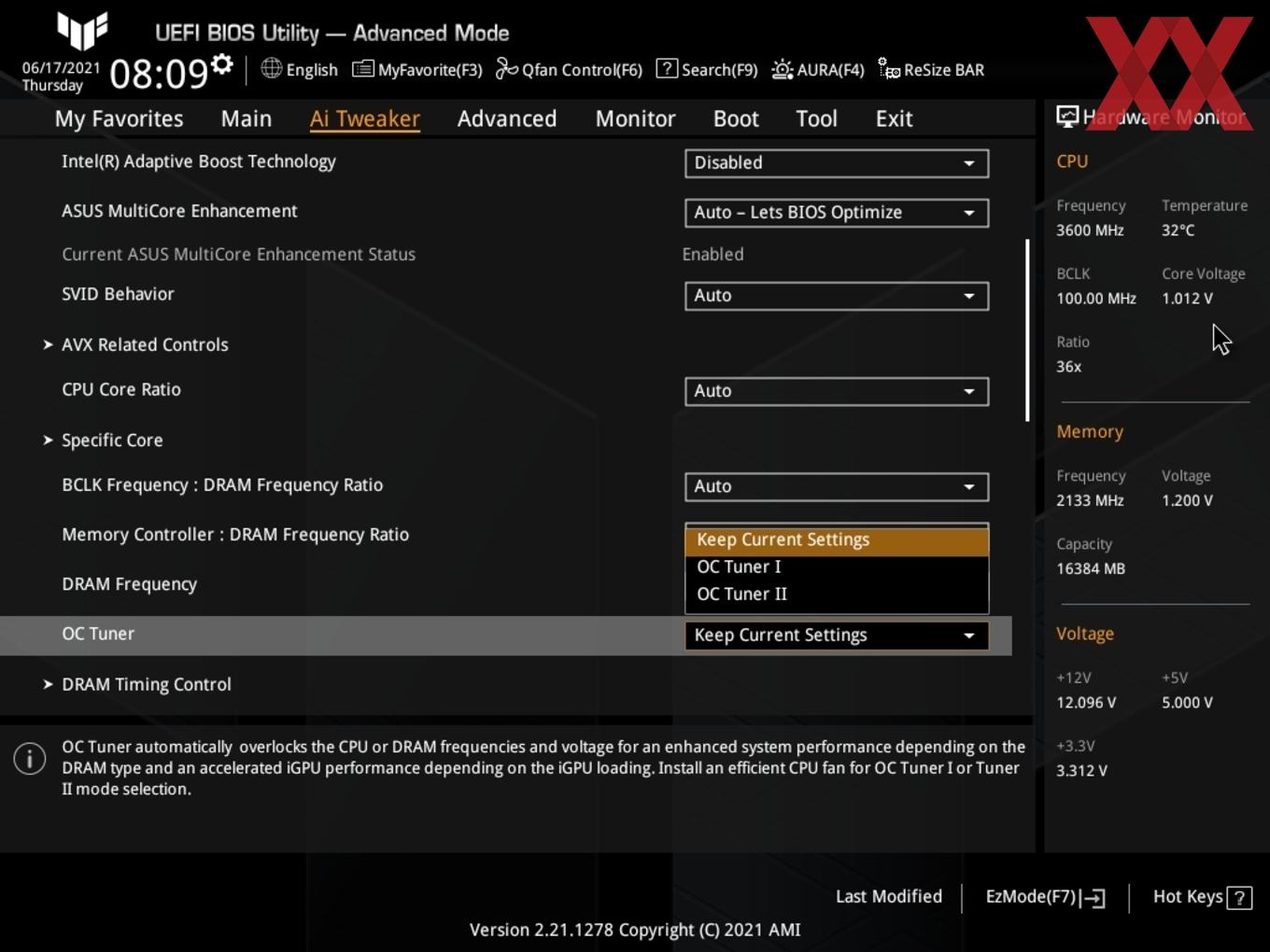Click the OC Tuner dropdown field
Screen dimensions: 1270x952
(x=837, y=635)
